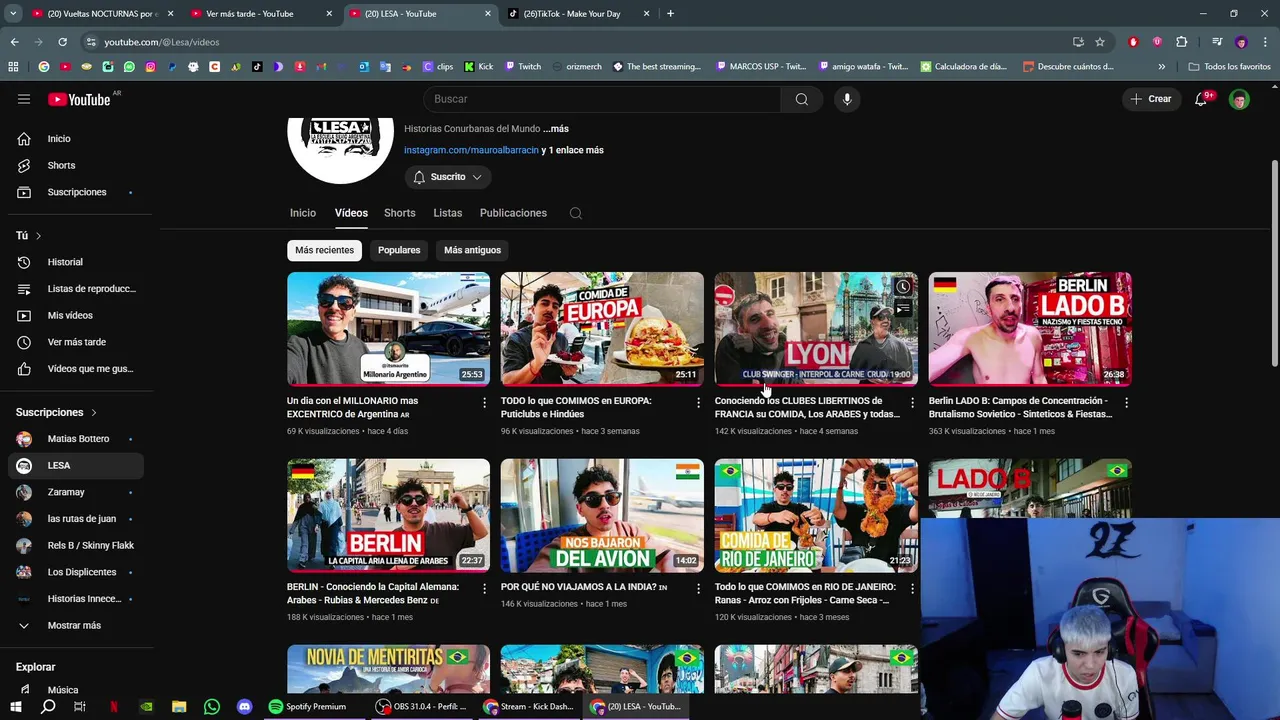The height and width of the screenshot is (720, 1280).
Task: Switch to the Listas channel tab
Action: (x=448, y=213)
